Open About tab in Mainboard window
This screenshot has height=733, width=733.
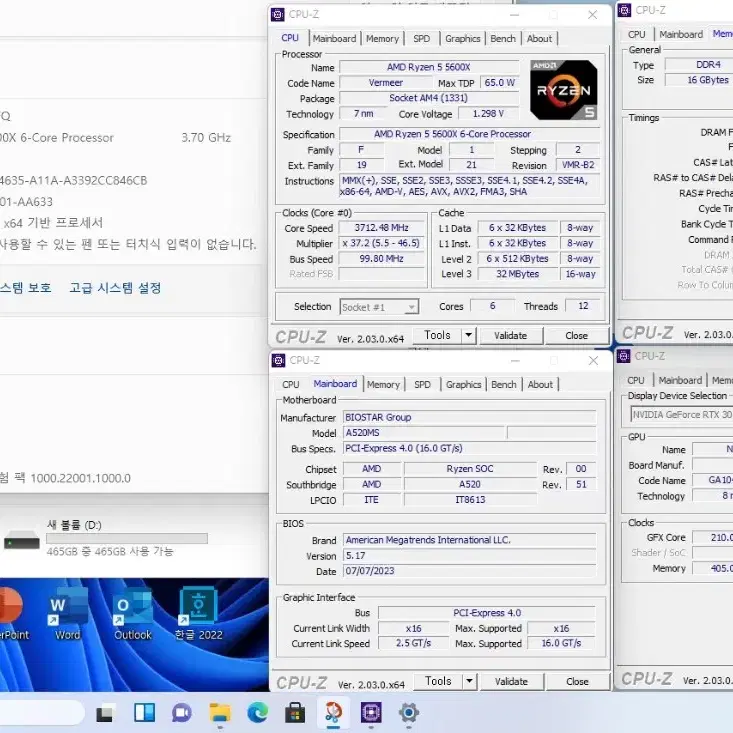(x=540, y=385)
